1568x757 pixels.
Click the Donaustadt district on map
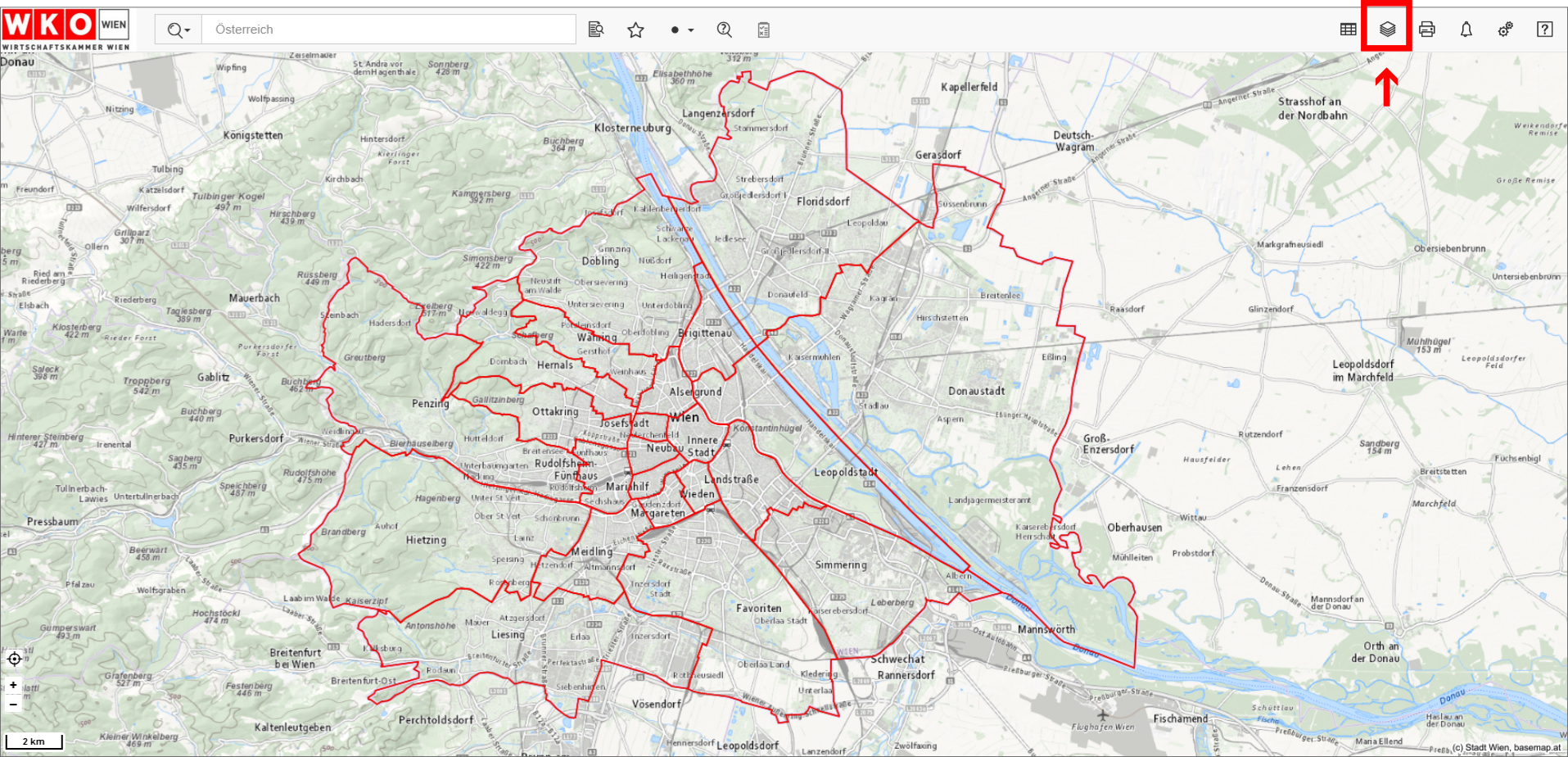coord(976,391)
